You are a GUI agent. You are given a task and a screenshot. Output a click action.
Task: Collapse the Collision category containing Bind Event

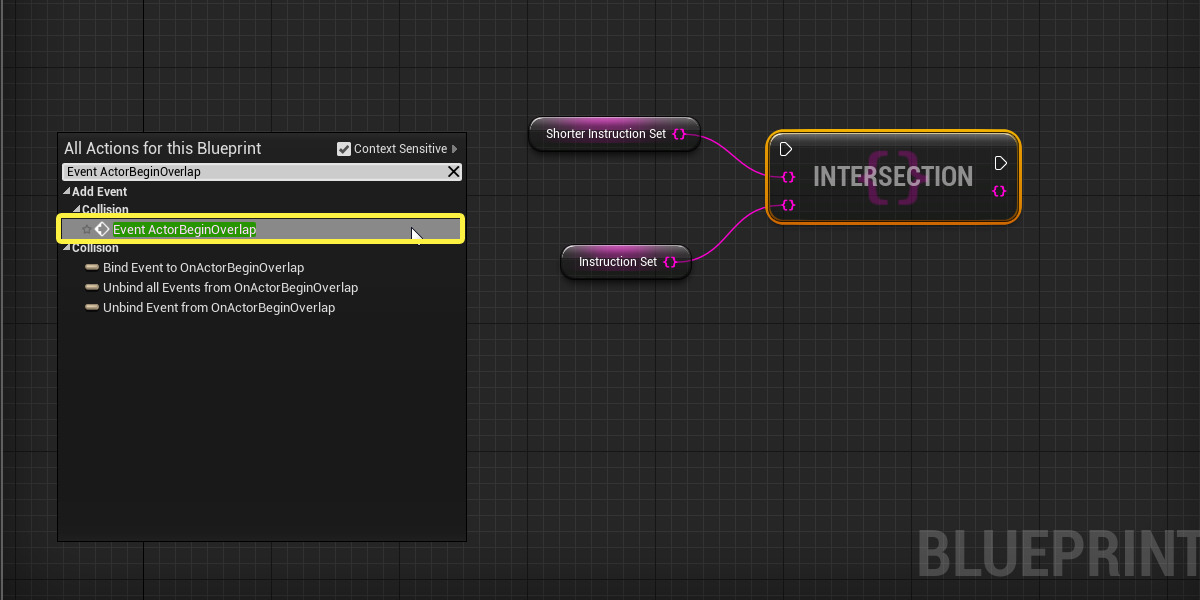tap(67, 248)
